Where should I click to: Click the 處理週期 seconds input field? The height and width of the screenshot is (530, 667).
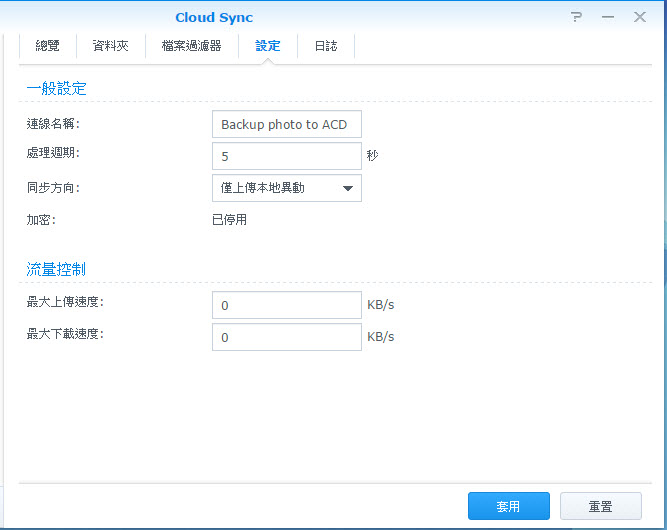point(287,156)
